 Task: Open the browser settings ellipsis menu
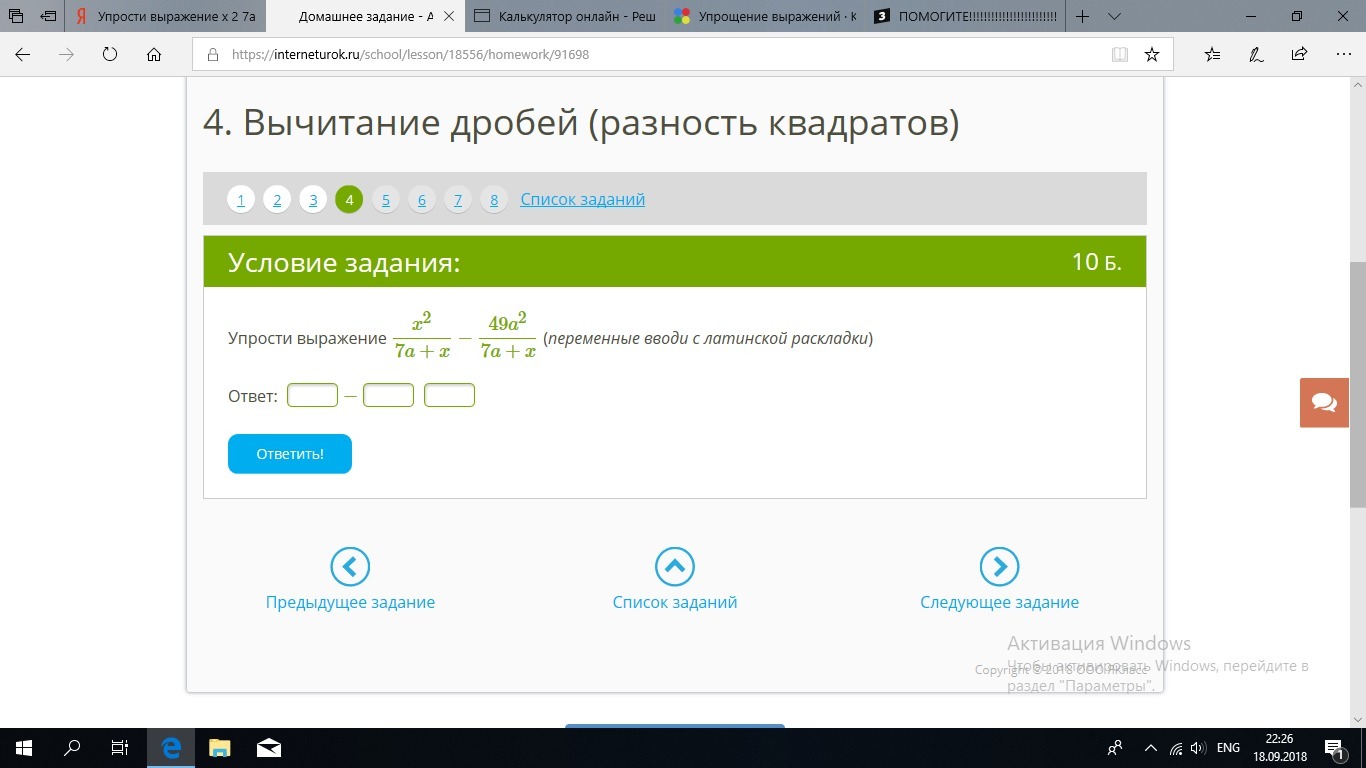click(x=1340, y=55)
